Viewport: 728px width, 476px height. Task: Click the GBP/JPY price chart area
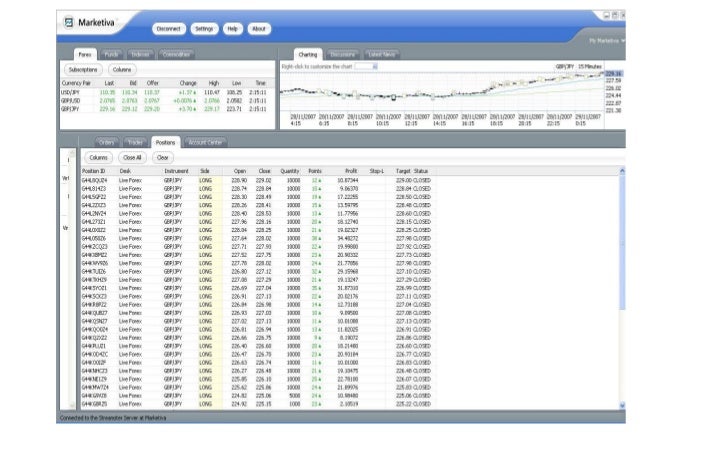pos(441,91)
